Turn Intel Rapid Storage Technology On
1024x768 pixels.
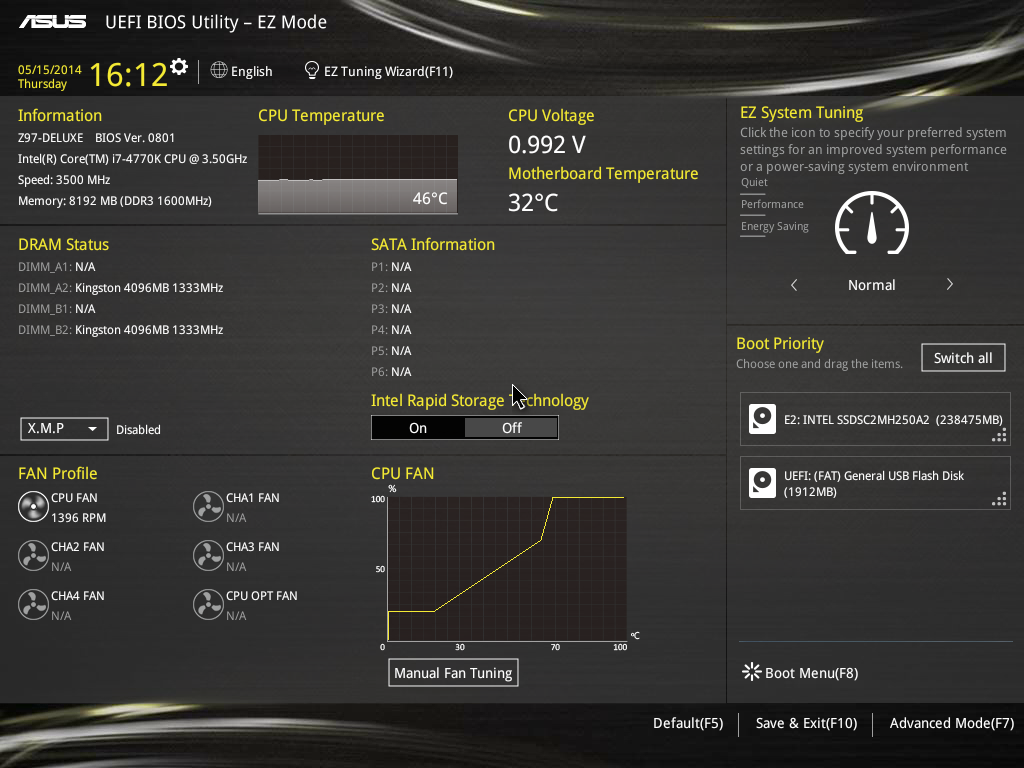(x=418, y=428)
